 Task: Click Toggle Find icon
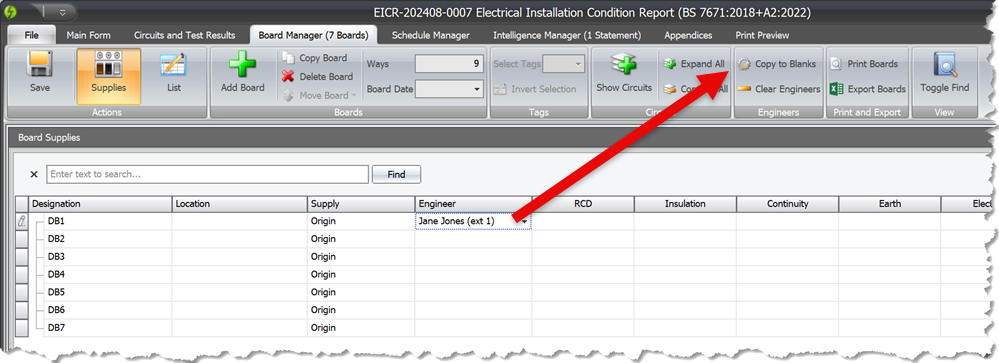pos(944,66)
